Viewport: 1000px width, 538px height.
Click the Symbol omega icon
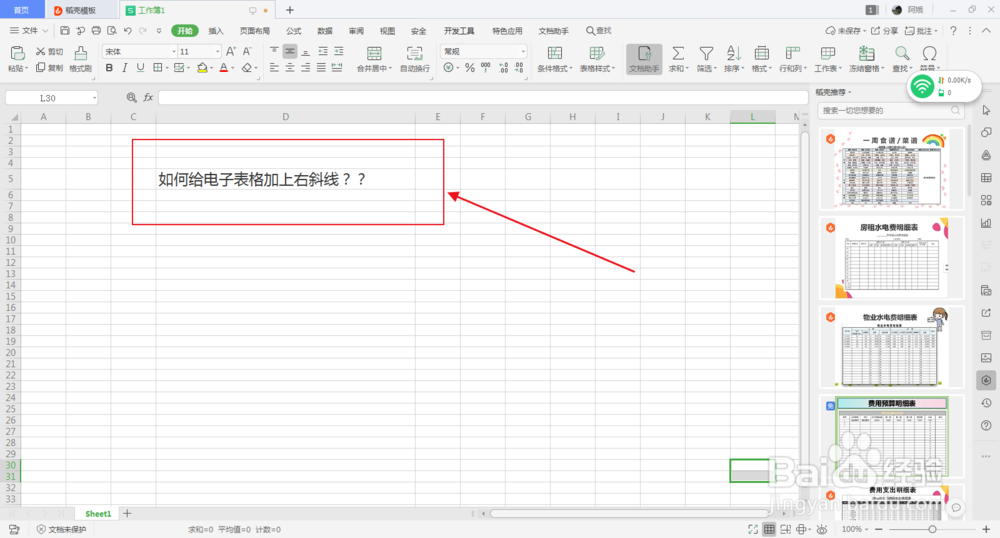pyautogui.click(x=929, y=54)
